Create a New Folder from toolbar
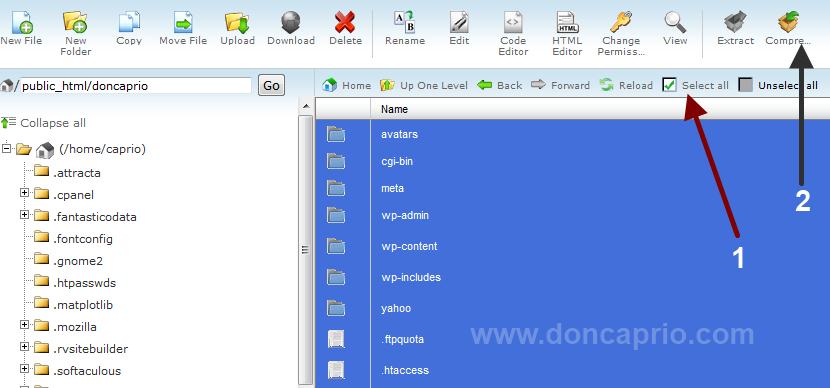 coord(76,34)
